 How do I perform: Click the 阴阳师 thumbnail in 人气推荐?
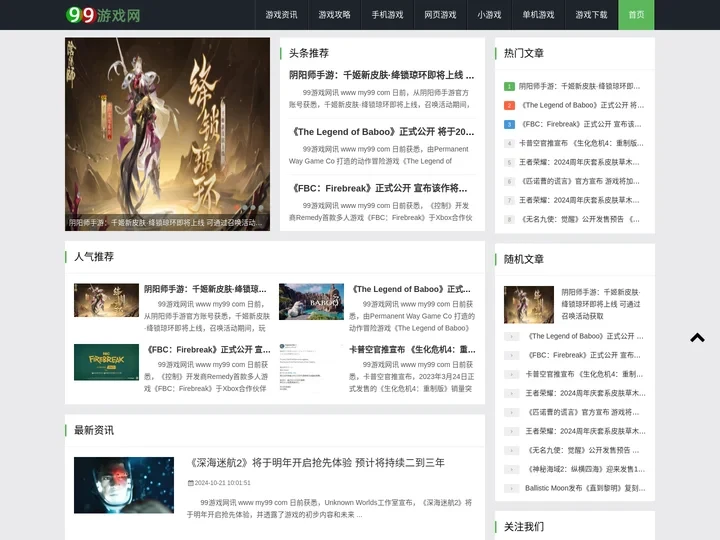(106, 300)
